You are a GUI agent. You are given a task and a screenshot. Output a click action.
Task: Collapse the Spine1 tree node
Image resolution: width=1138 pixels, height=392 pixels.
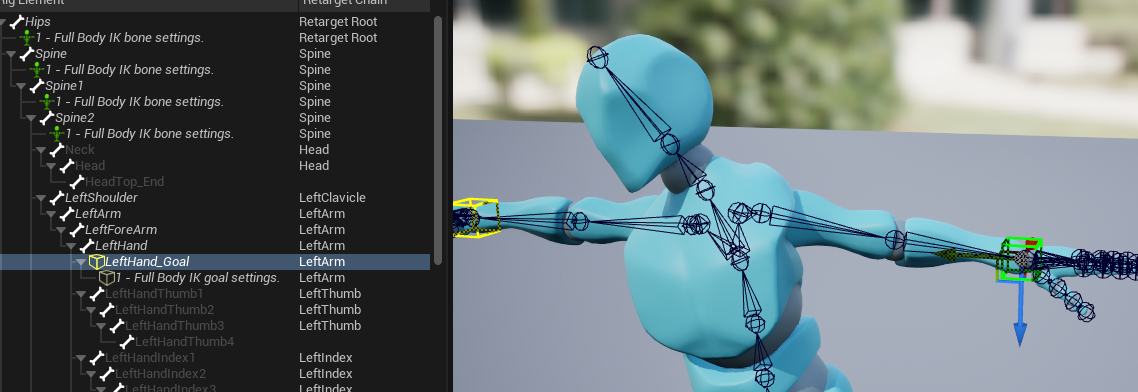click(20, 86)
